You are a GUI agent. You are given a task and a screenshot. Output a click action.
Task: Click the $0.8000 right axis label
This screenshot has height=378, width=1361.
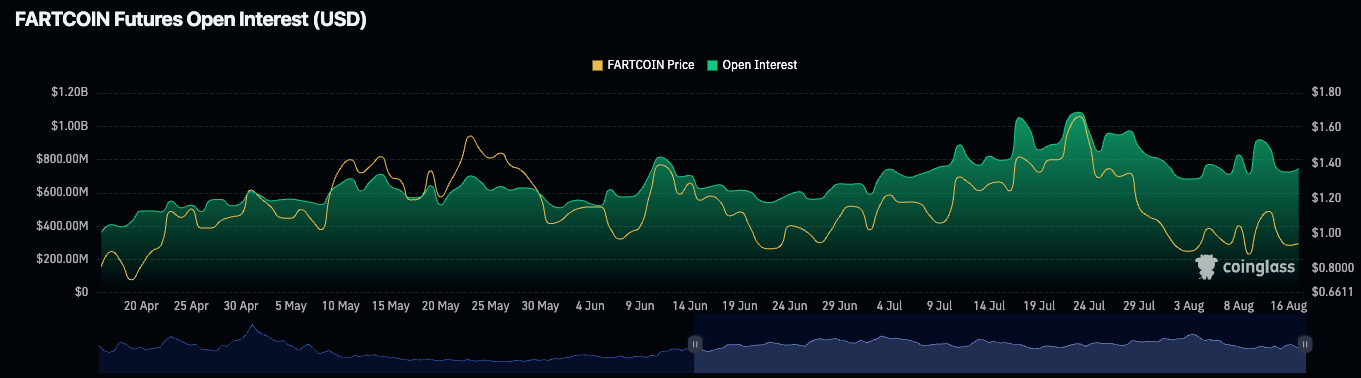tap(1332, 268)
